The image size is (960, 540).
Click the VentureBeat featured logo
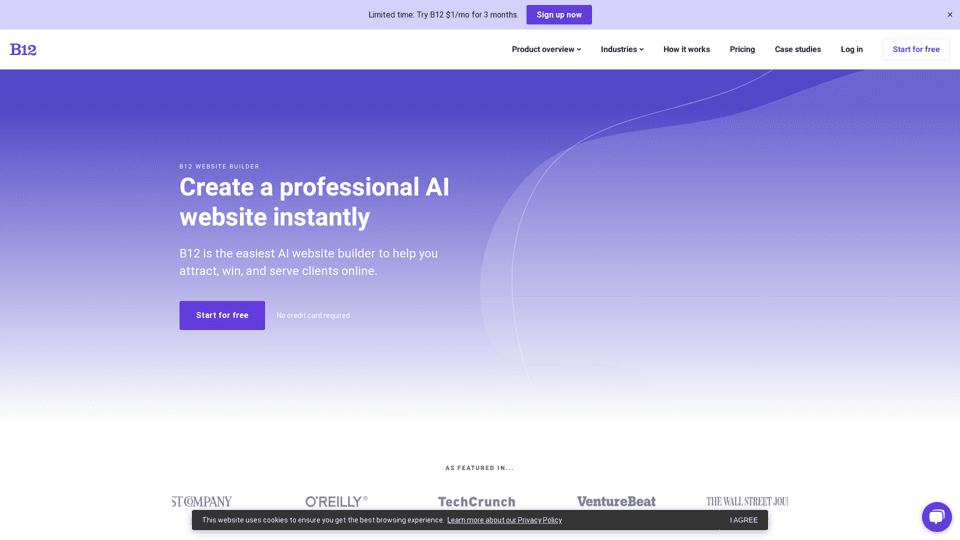[616, 501]
